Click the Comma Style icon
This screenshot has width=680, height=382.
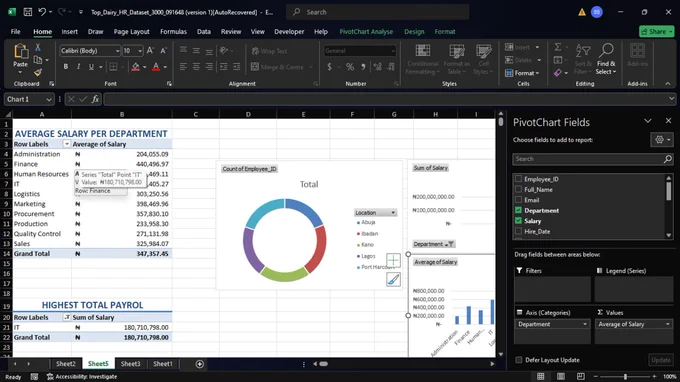coord(363,67)
